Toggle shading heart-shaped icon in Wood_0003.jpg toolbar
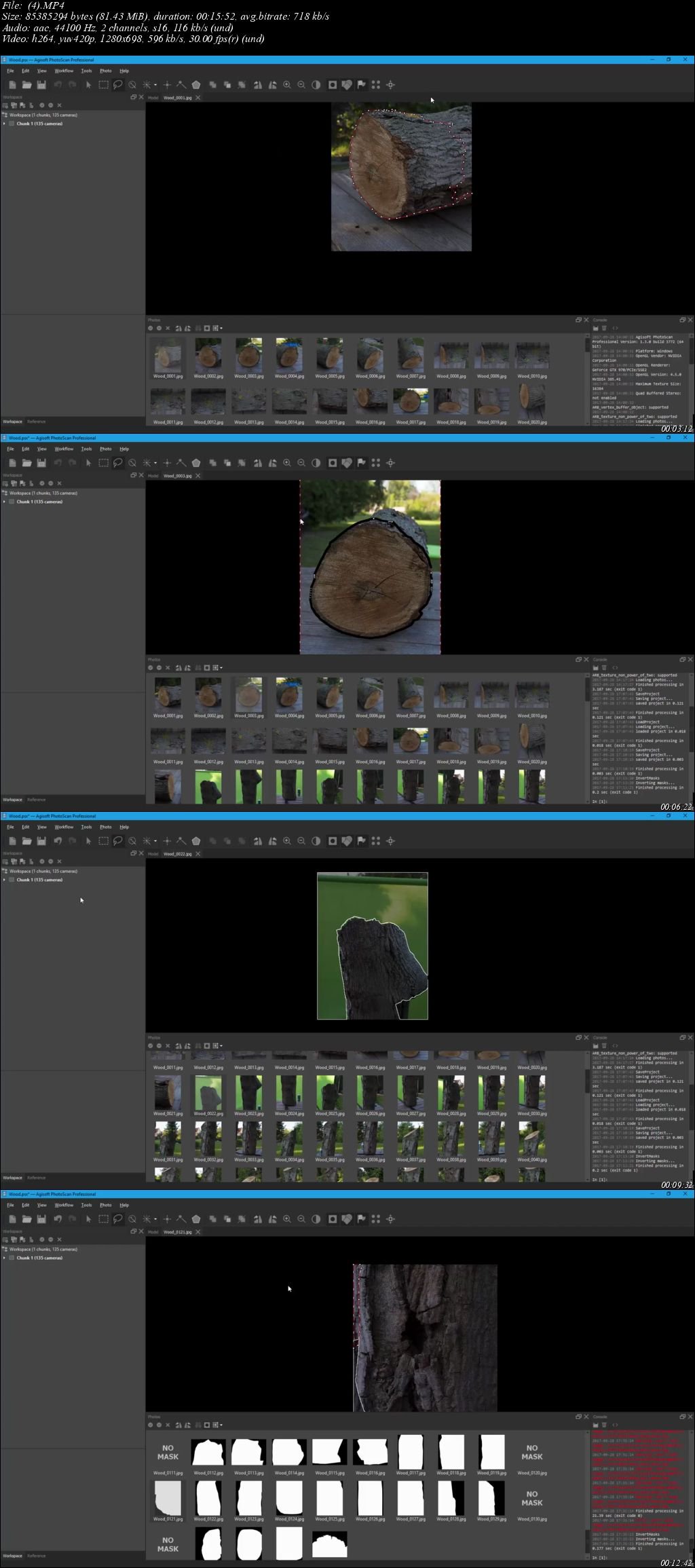The image size is (695, 1568). pos(347,463)
